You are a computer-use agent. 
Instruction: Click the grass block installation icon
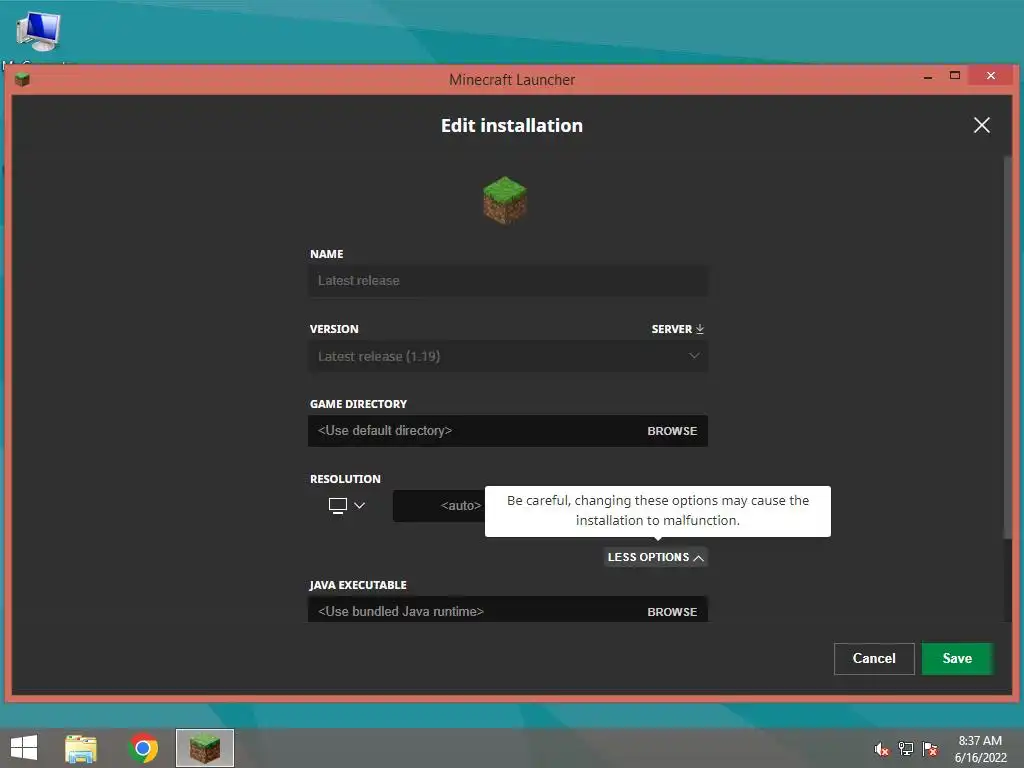click(x=505, y=200)
